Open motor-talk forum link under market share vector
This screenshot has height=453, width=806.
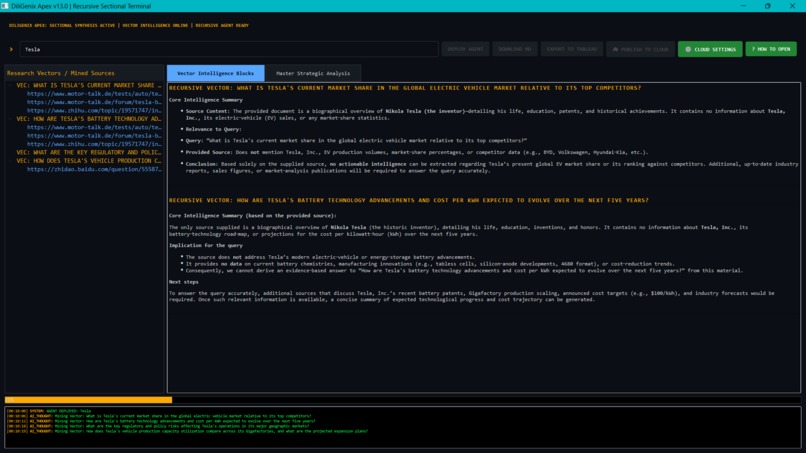(94, 102)
